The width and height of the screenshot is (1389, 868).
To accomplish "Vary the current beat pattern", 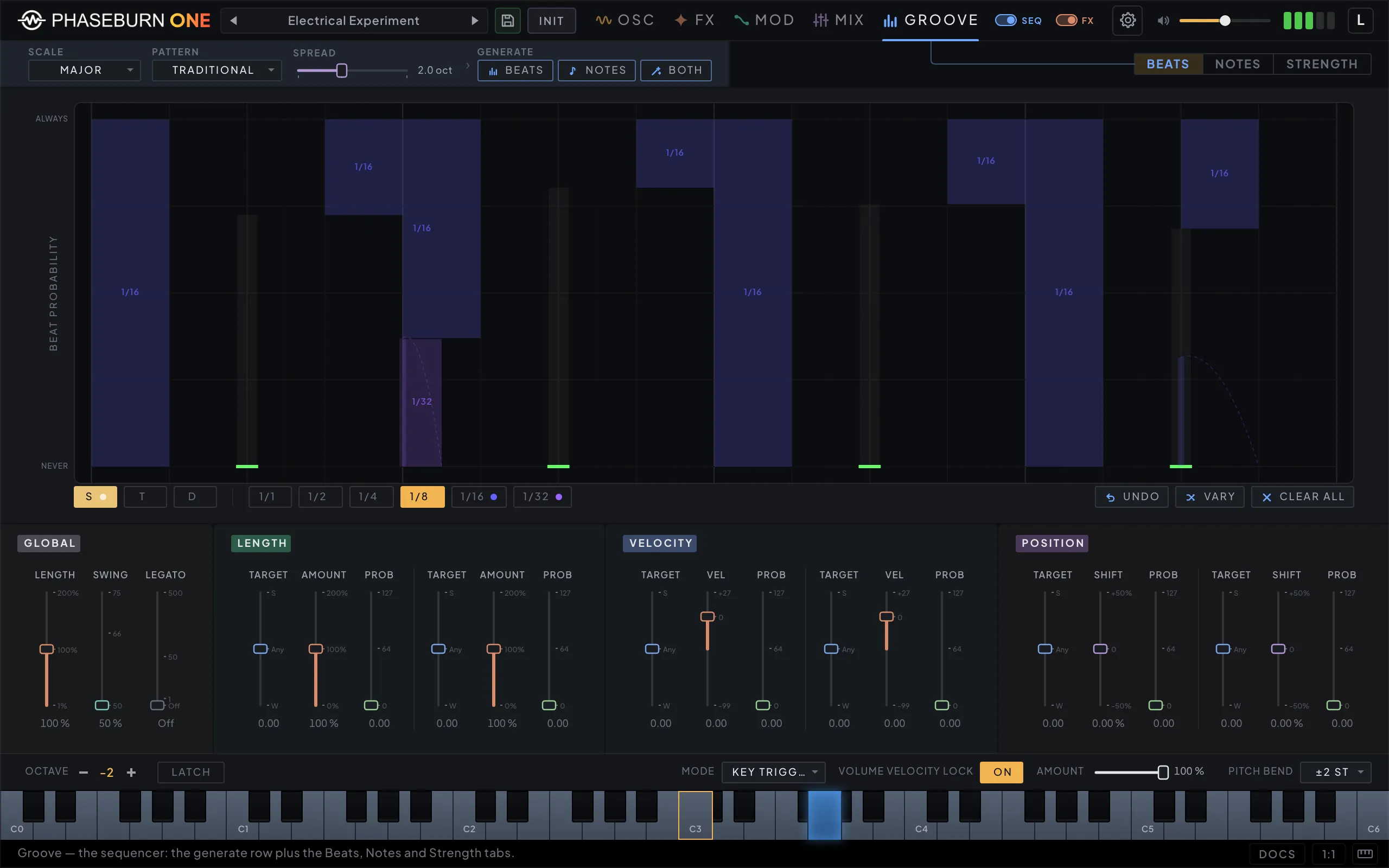I will (x=1209, y=496).
